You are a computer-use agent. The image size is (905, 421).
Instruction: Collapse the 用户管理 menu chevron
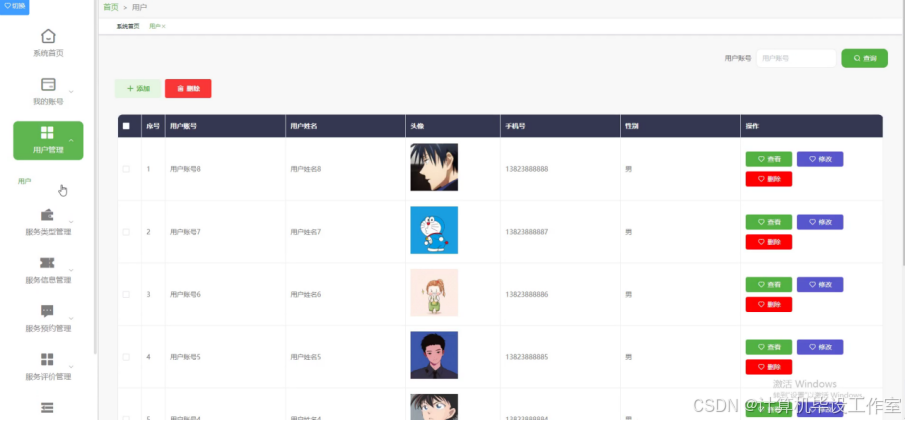(71, 140)
